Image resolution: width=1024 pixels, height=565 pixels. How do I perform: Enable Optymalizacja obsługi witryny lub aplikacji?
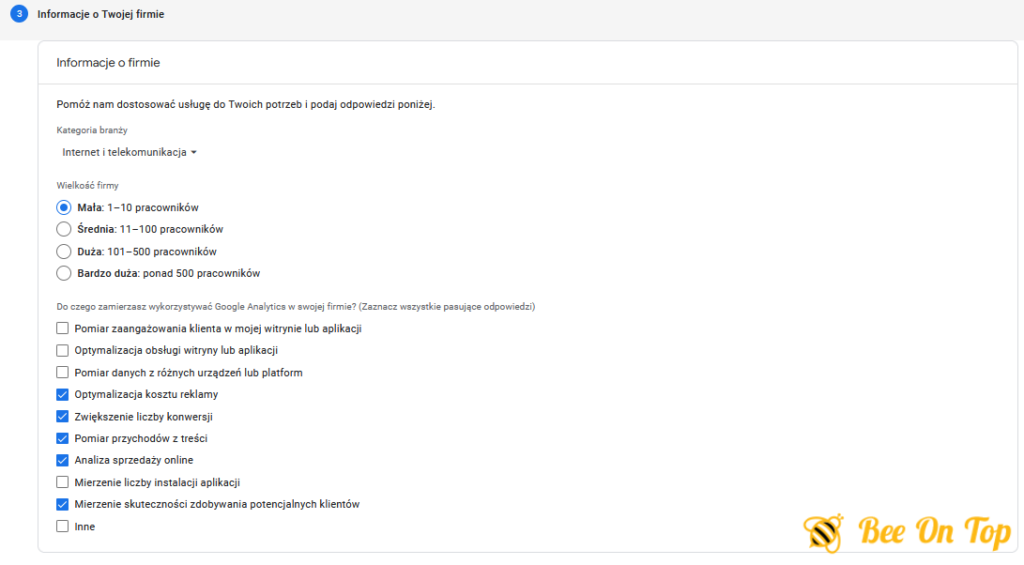click(x=62, y=351)
